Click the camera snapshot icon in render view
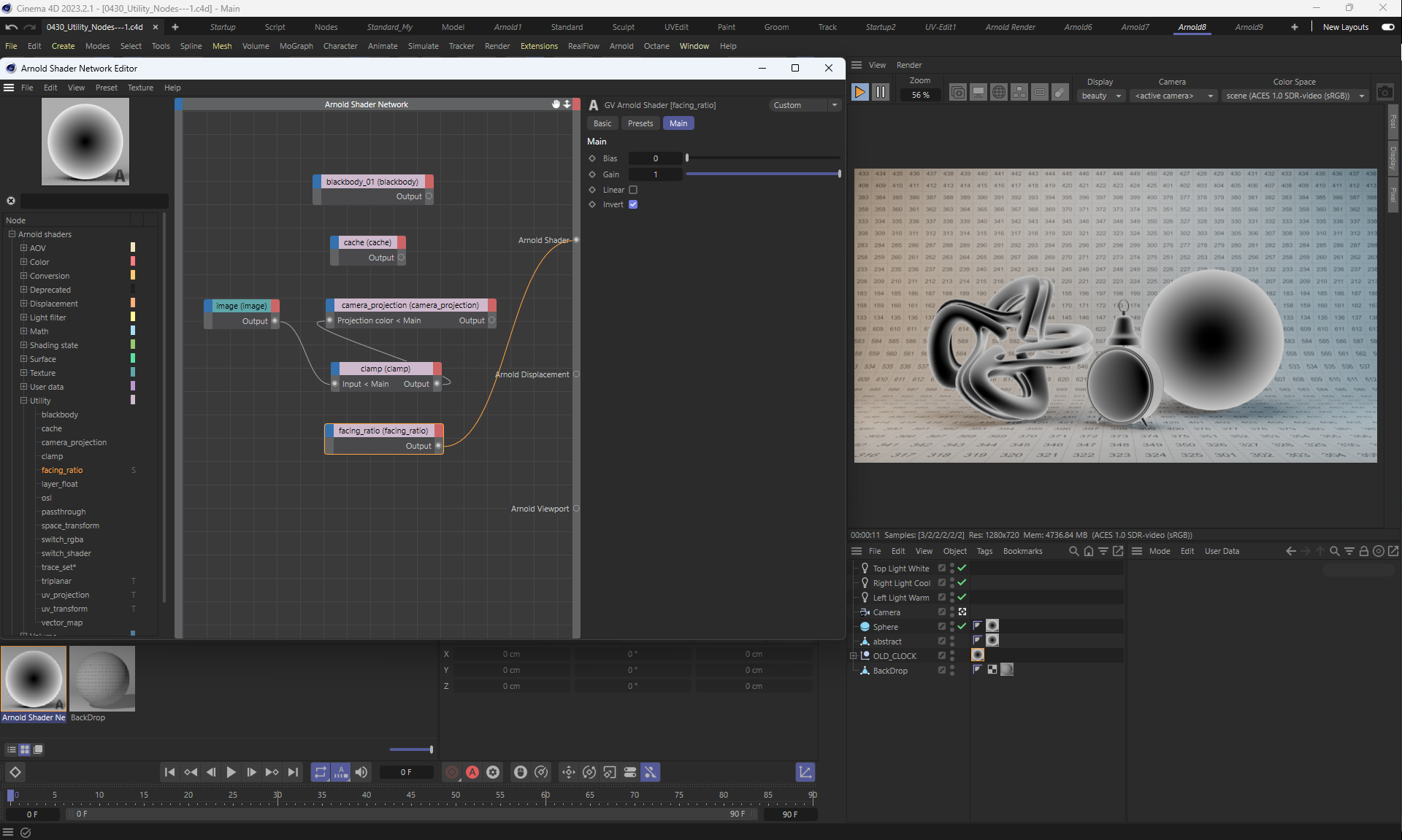The height and width of the screenshot is (840, 1402). [1384, 93]
